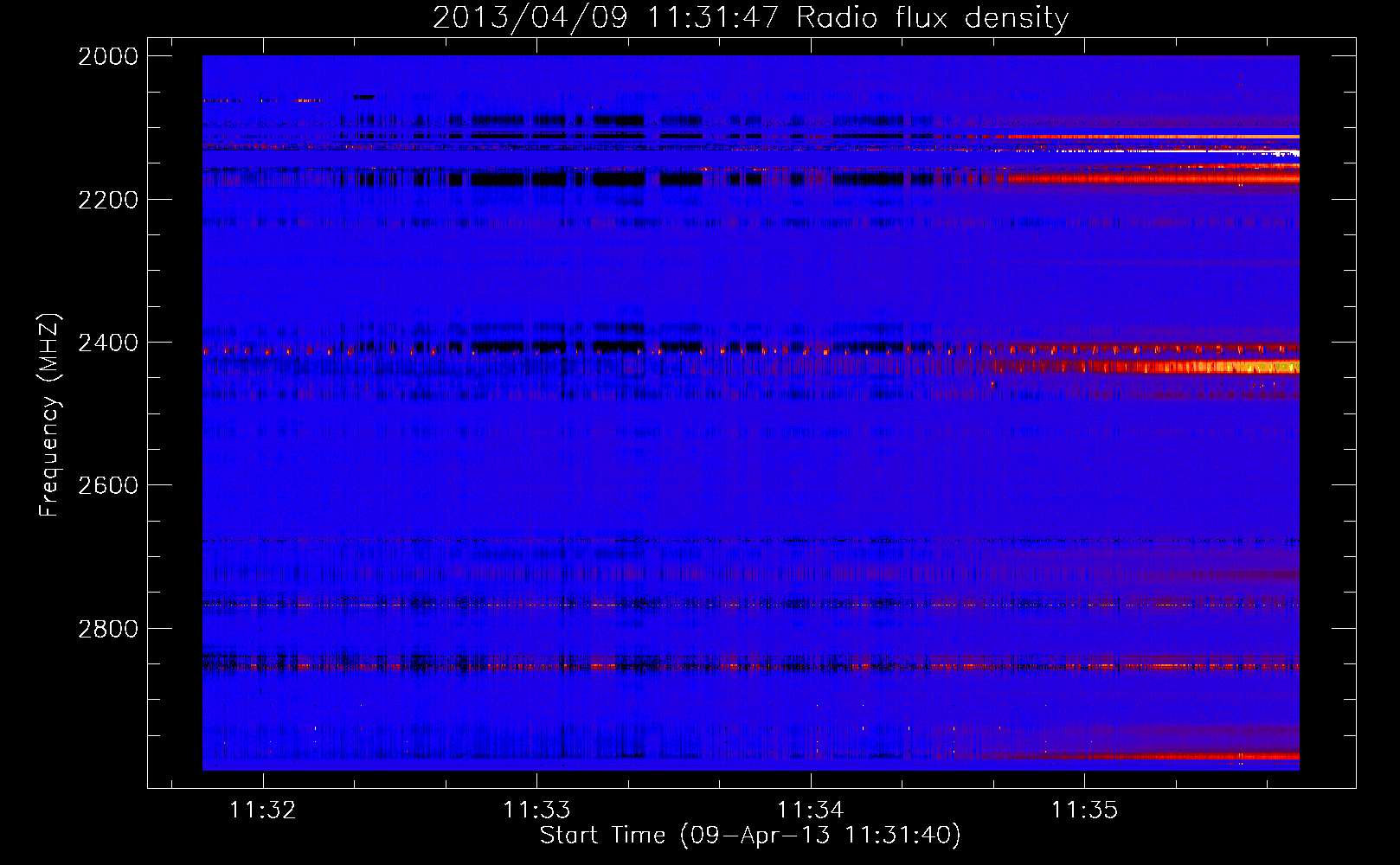
Task: Click the 2400 frequency tick label
Action: tap(108, 343)
